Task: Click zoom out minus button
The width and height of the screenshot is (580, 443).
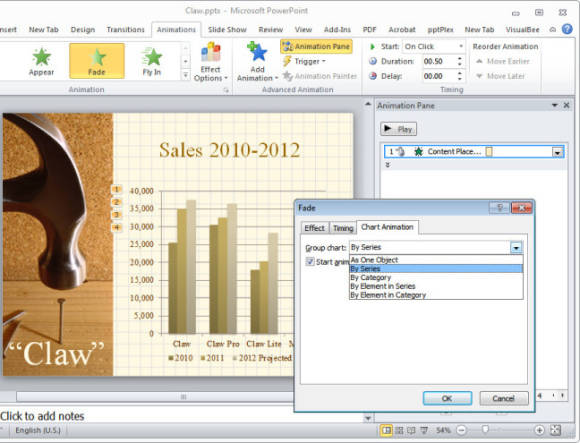Action: (x=461, y=430)
